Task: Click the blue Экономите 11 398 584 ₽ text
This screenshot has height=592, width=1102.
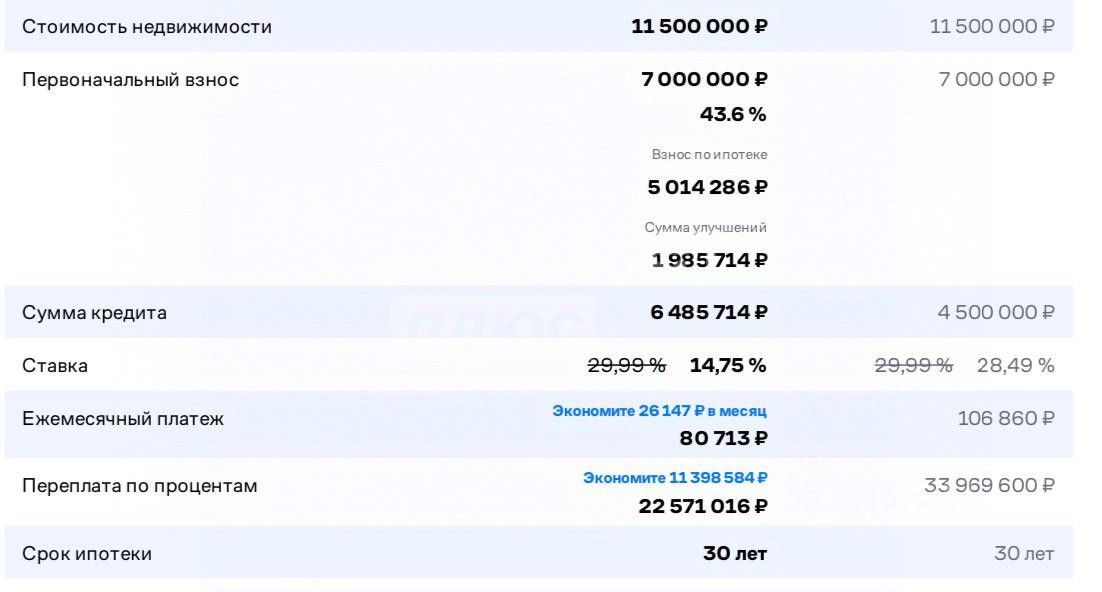Action: pyautogui.click(x=675, y=478)
